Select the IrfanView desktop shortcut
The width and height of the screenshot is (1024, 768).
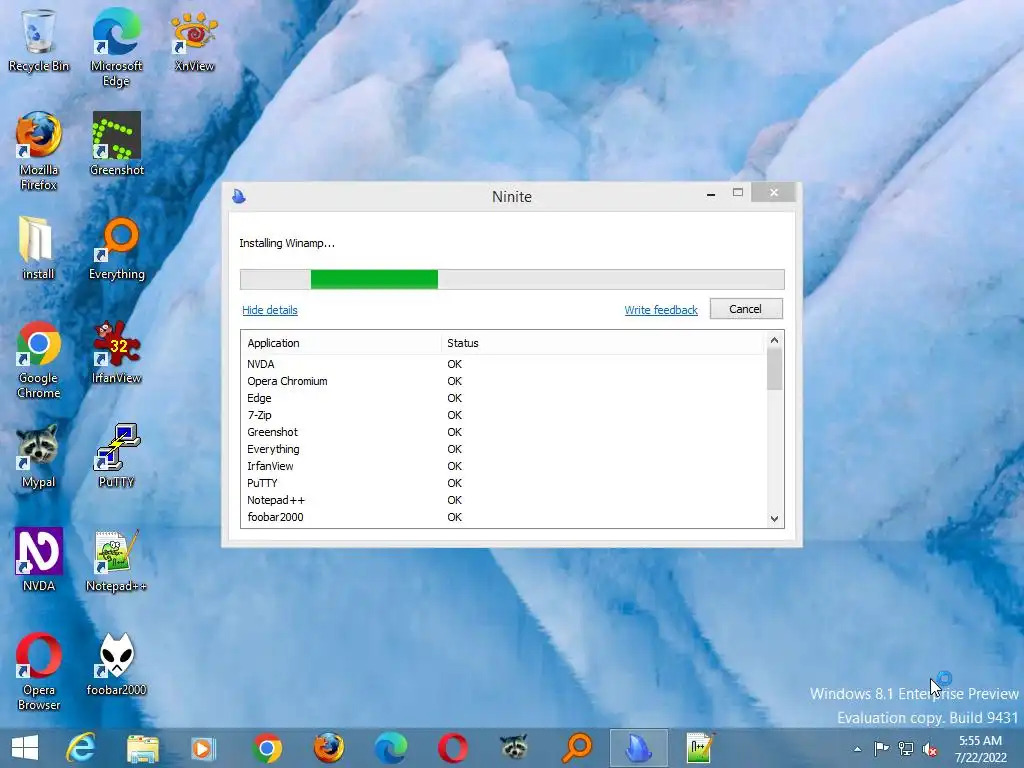[116, 351]
